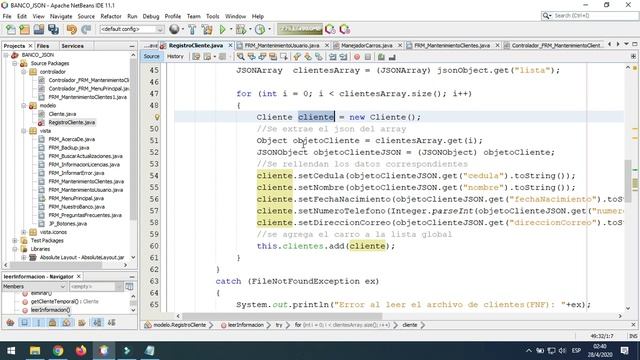
Task: Click the Save All toolbar icon
Action: (53, 29)
